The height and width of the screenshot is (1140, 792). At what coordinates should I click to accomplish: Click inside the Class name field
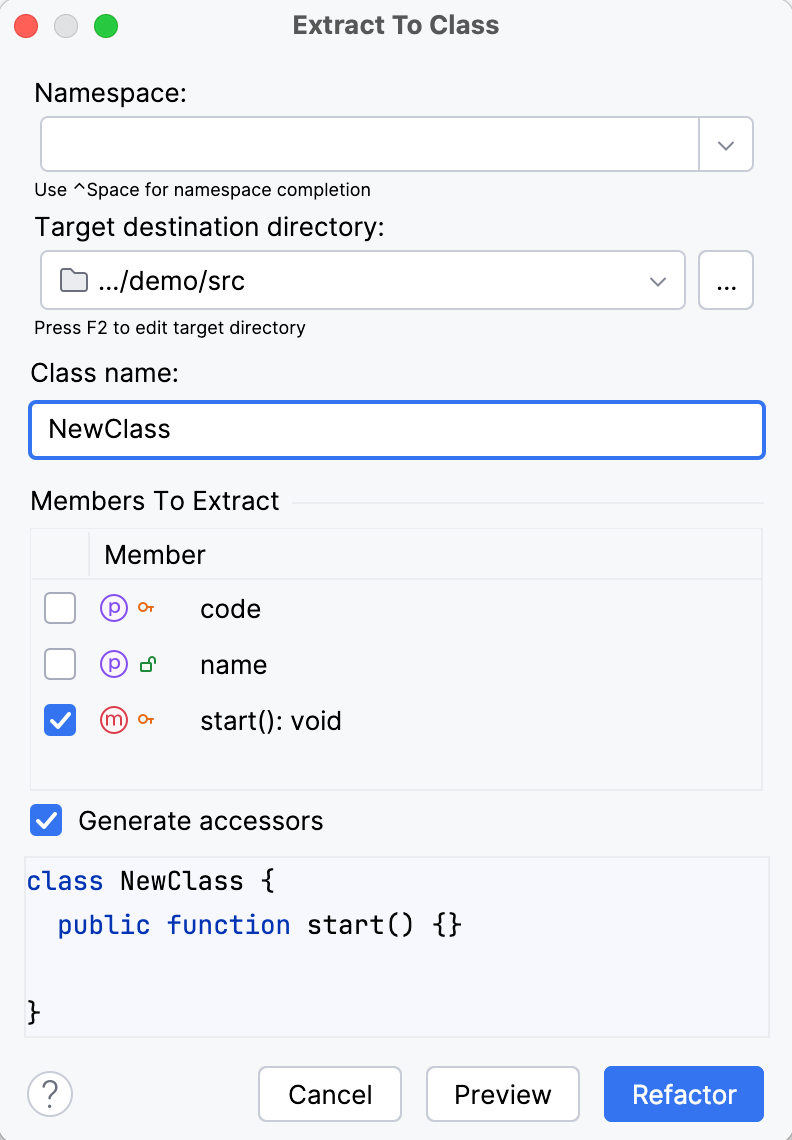(396, 429)
